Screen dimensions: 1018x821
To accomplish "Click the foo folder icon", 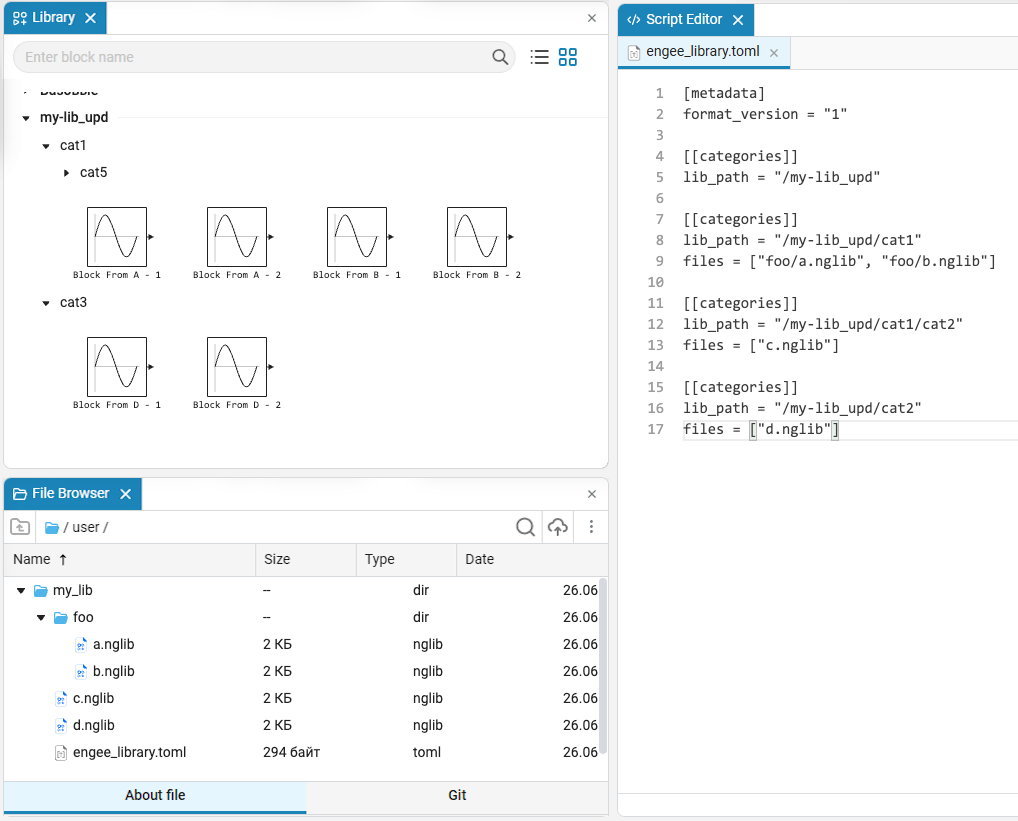I will pos(61,618).
